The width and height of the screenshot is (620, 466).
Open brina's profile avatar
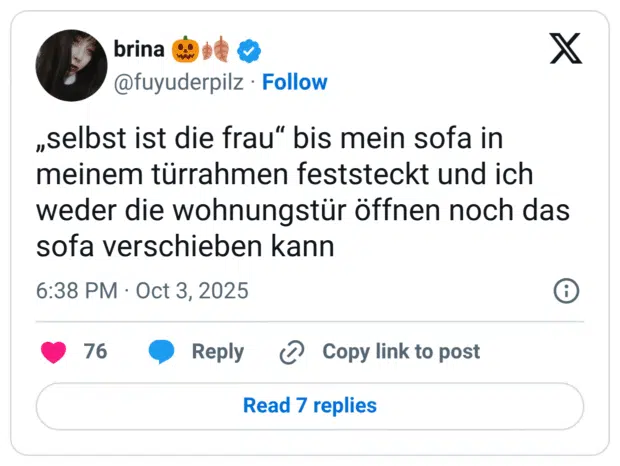[x=71, y=65]
